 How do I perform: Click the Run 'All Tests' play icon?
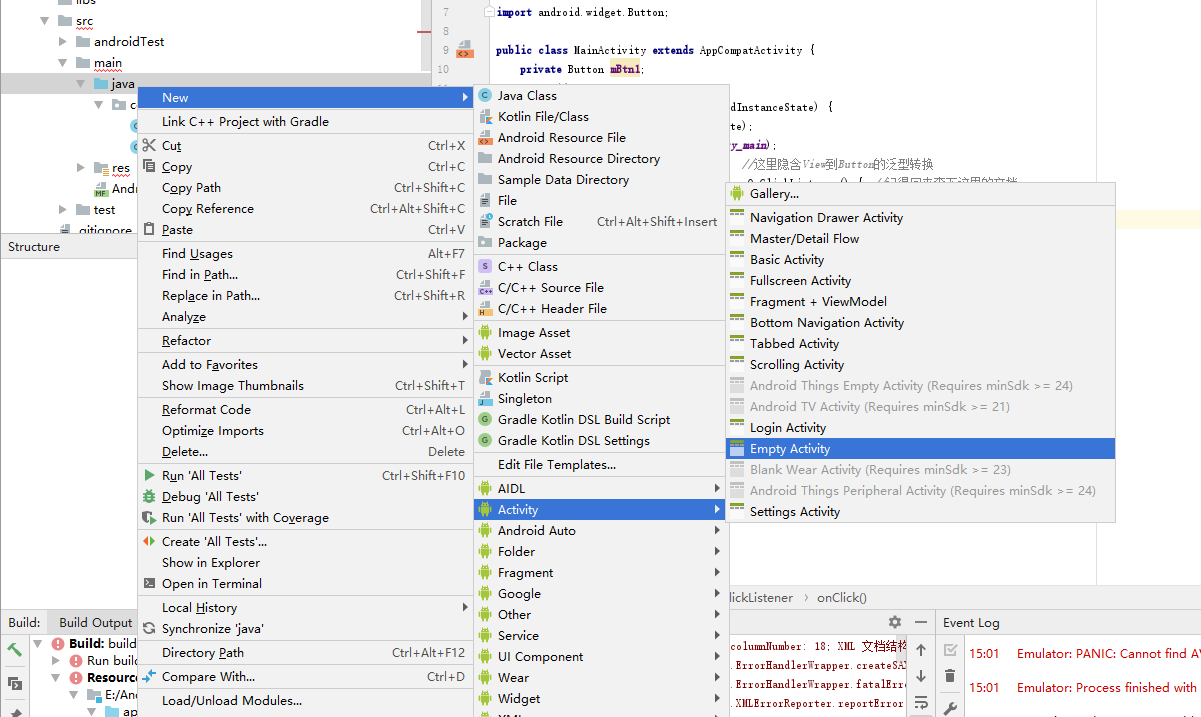pyautogui.click(x=149, y=476)
